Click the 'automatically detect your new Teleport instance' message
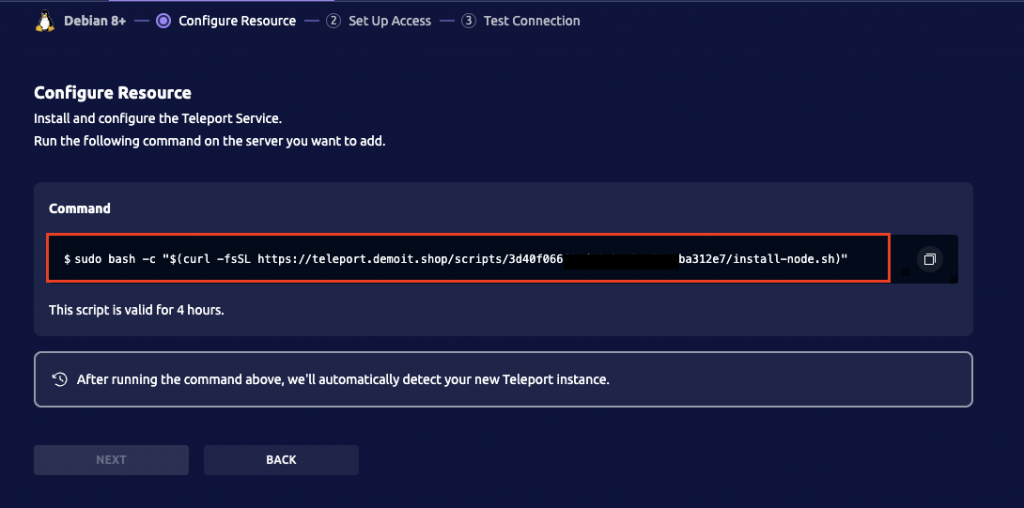This screenshot has height=508, width=1024. (x=343, y=379)
